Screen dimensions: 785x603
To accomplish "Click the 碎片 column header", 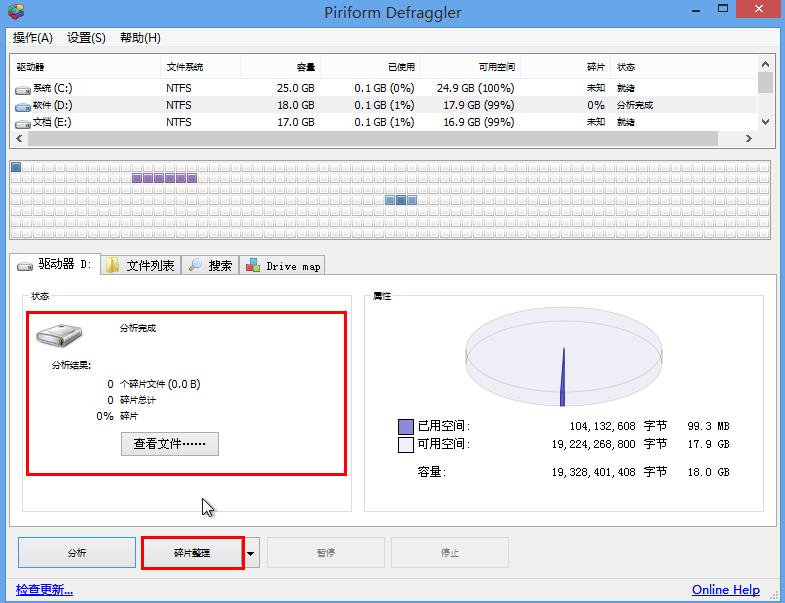I will [566, 67].
